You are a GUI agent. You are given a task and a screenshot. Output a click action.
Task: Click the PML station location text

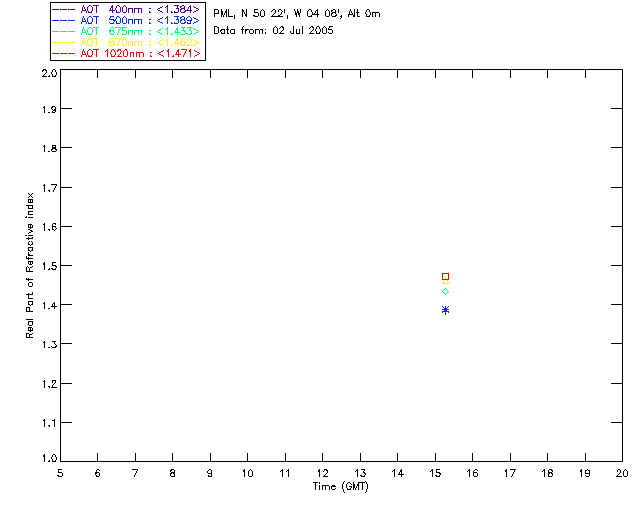(x=297, y=13)
